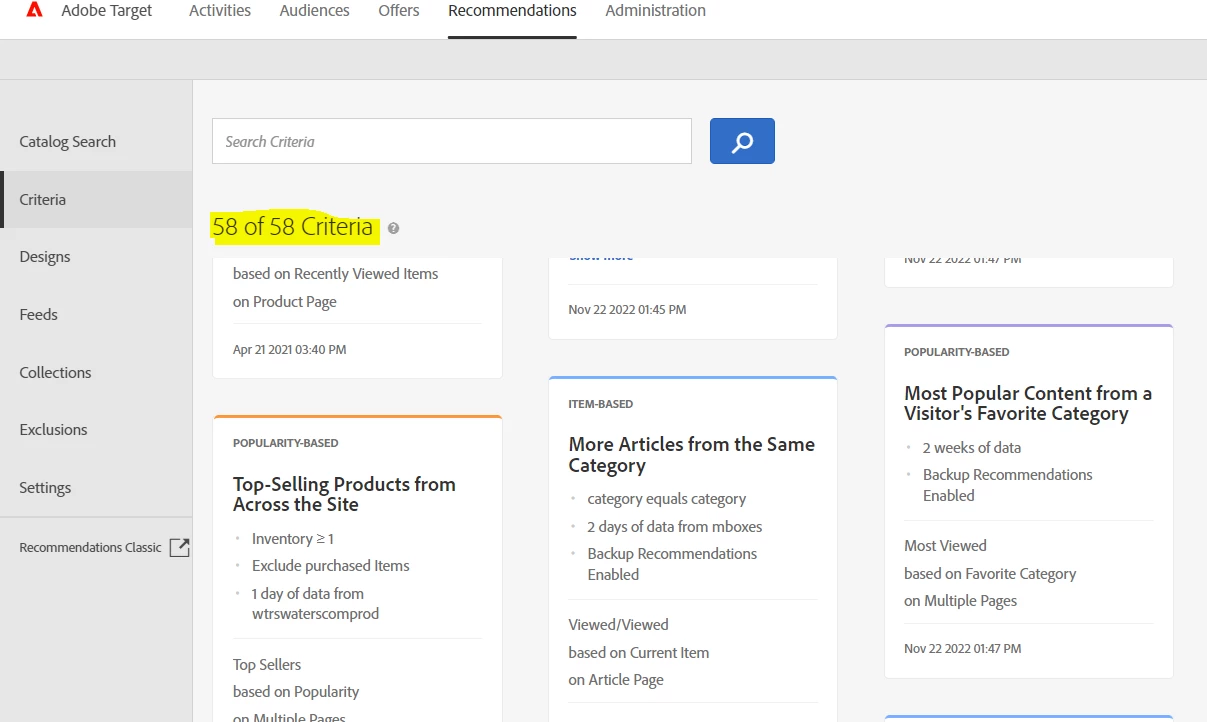Viewport: 1207px width, 722px height.
Task: Click 2 days of data from mboxes
Action: [675, 527]
